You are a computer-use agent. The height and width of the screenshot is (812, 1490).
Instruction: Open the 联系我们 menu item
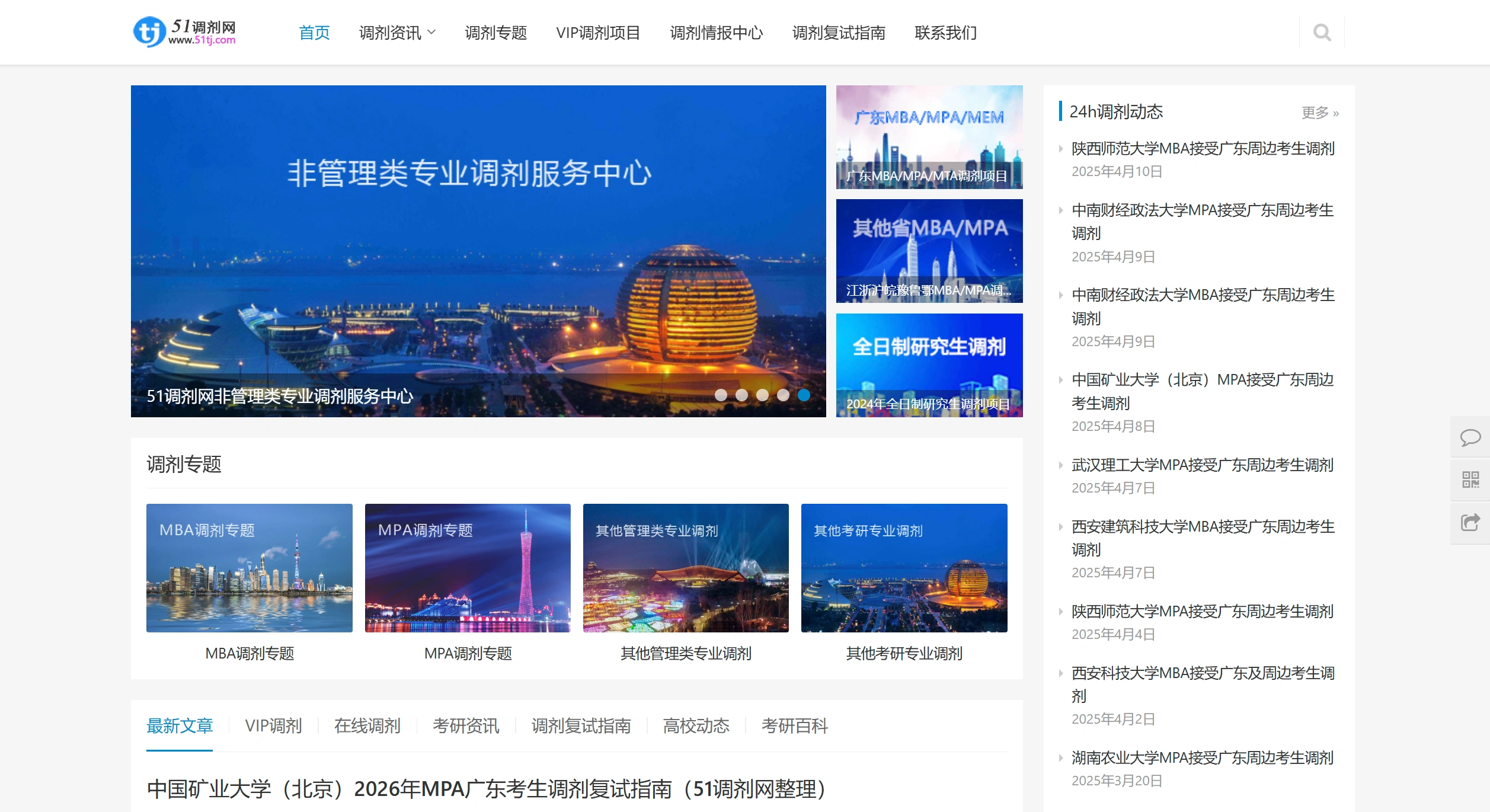click(945, 33)
